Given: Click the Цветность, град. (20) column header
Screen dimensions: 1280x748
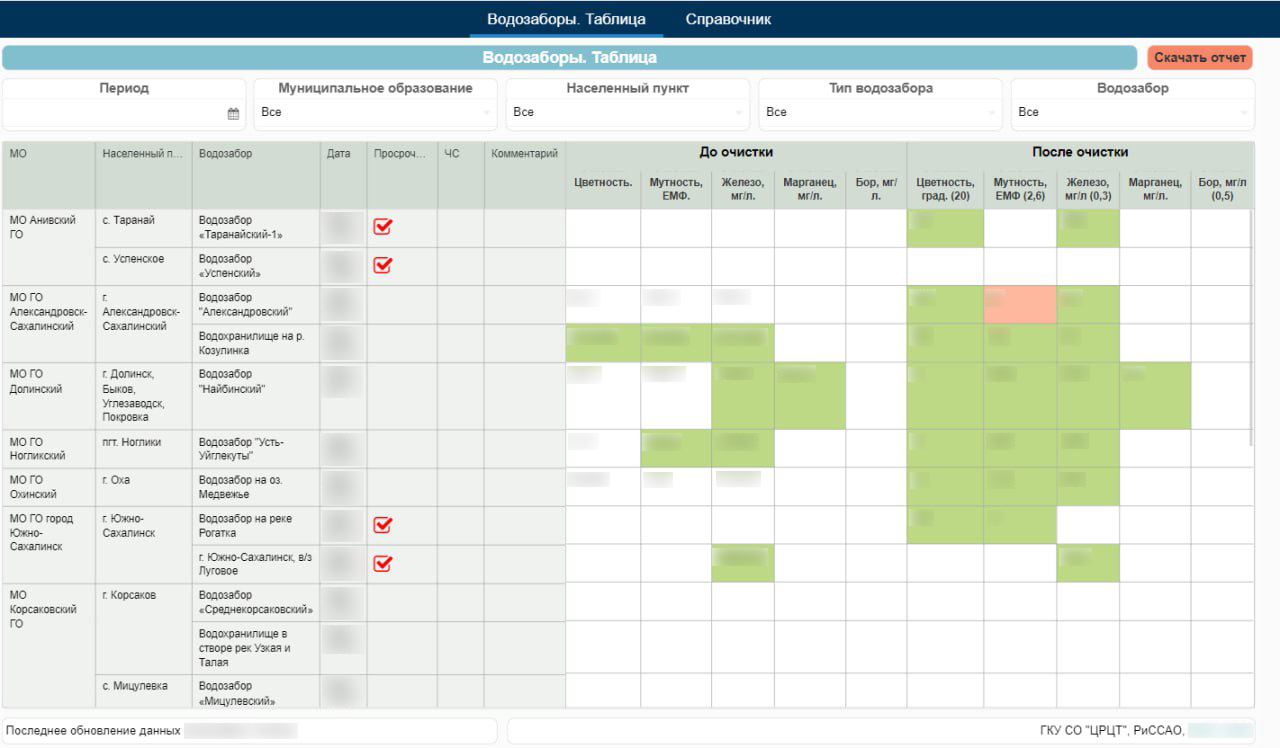Looking at the screenshot, I should [945, 188].
